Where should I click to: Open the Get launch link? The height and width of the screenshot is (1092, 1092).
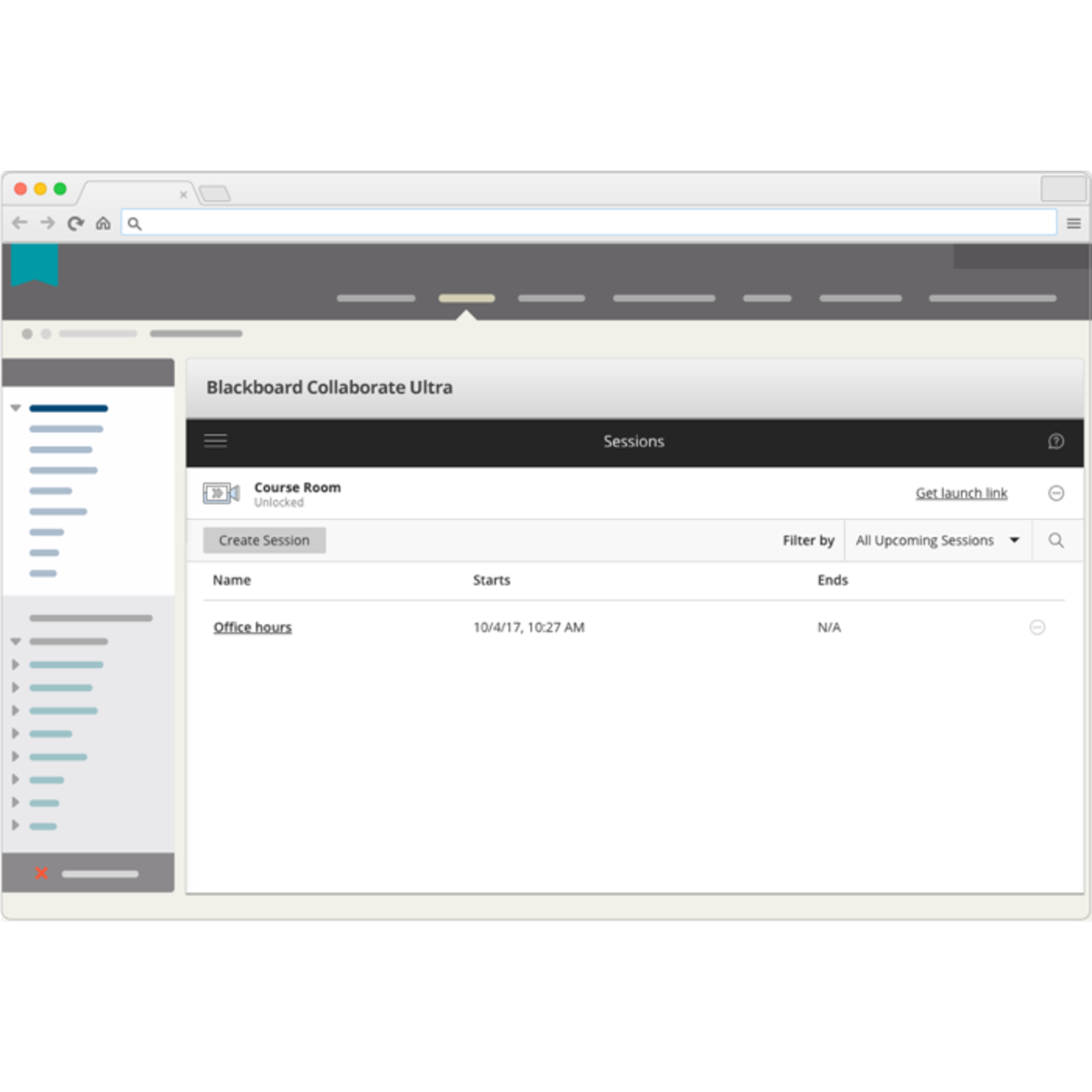[x=961, y=493]
